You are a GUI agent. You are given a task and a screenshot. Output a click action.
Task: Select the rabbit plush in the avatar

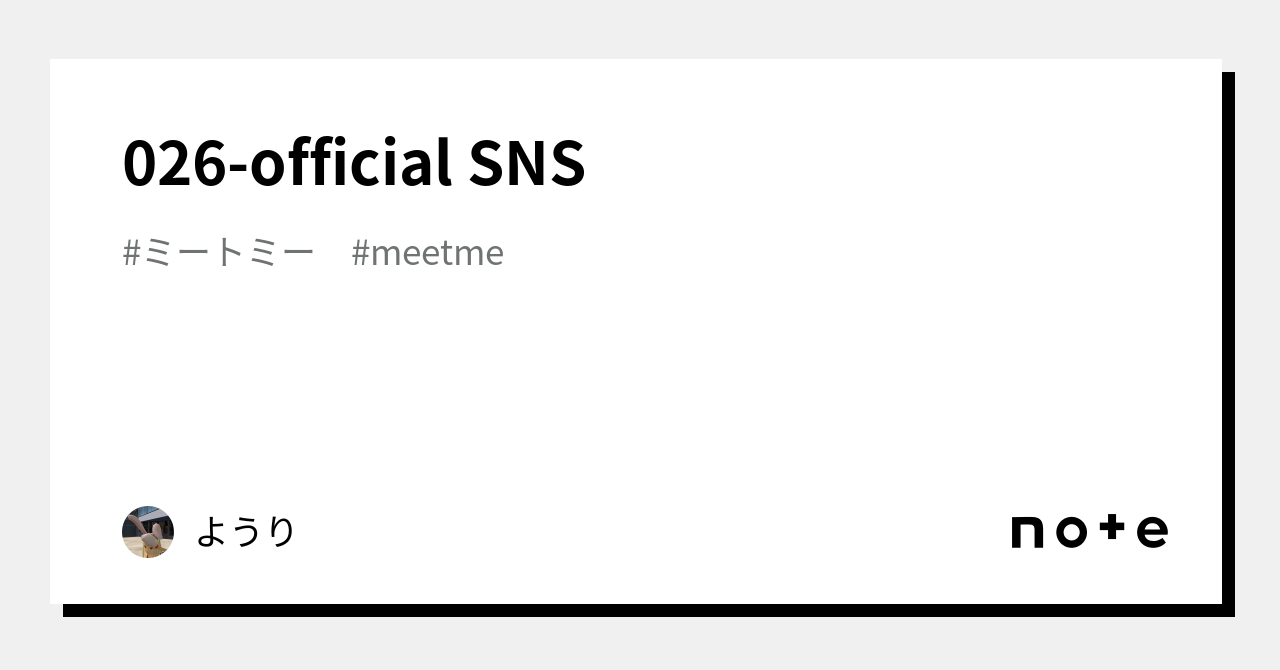[150, 541]
